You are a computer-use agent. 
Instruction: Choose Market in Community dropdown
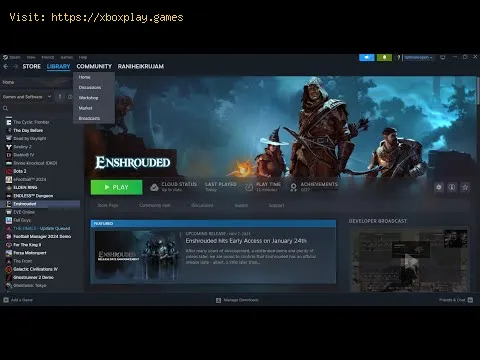pos(85,108)
